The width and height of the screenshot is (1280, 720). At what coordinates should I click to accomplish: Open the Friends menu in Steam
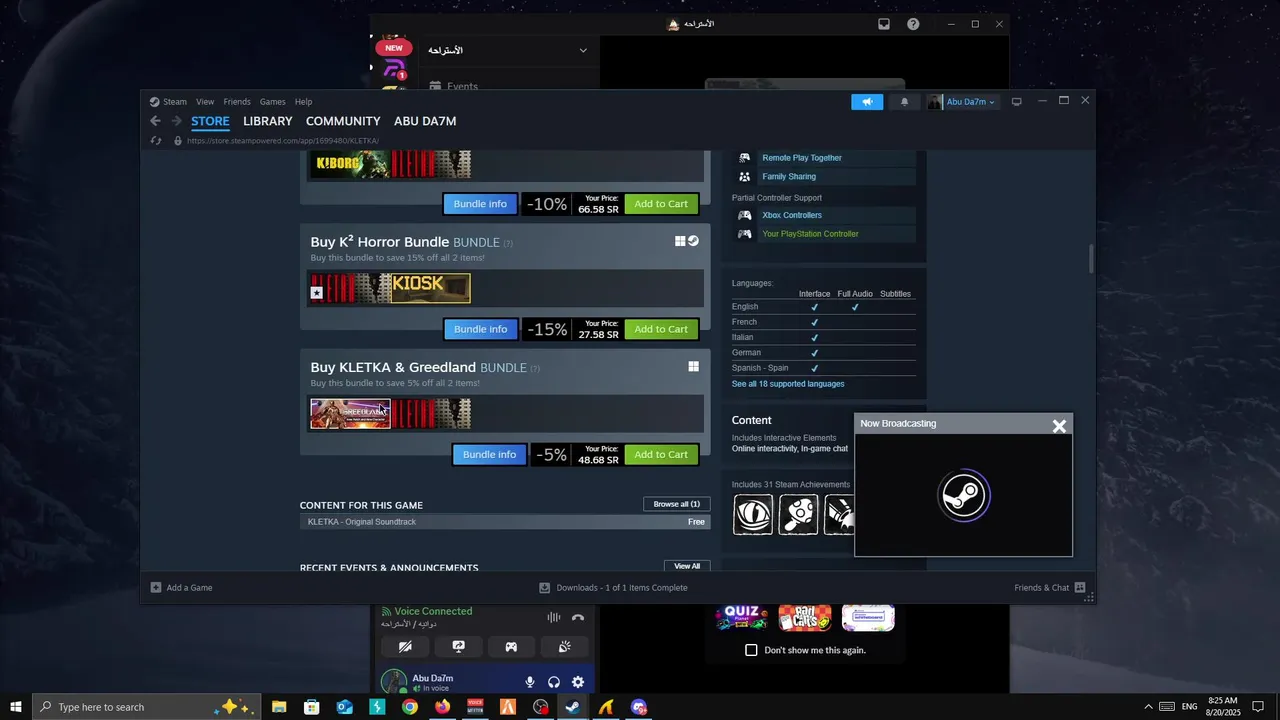237,102
